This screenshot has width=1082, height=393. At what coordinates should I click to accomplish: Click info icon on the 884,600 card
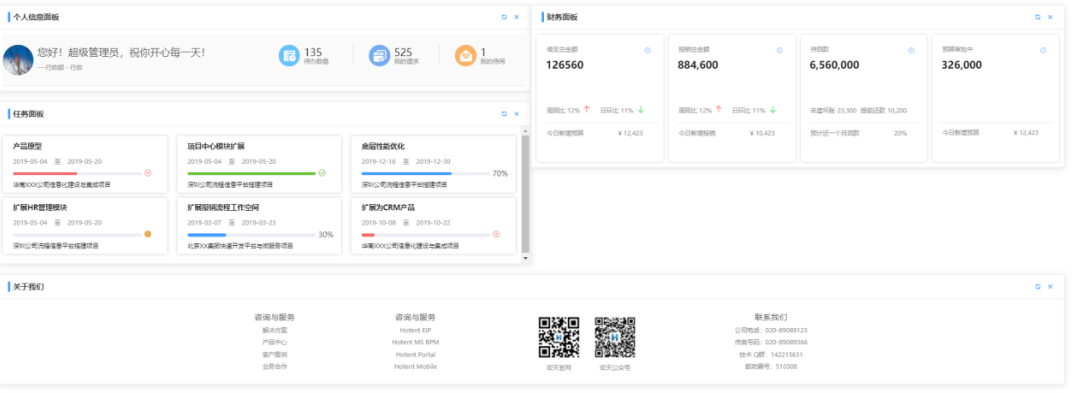pos(780,50)
